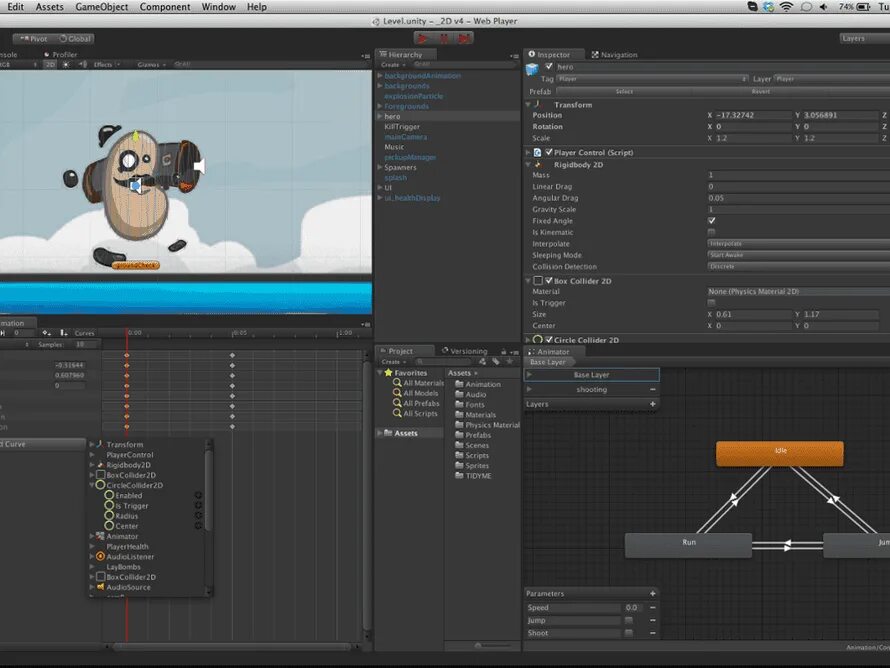Toggle Player Control script enabled checkbox
This screenshot has width=890, height=668.
coord(549,152)
